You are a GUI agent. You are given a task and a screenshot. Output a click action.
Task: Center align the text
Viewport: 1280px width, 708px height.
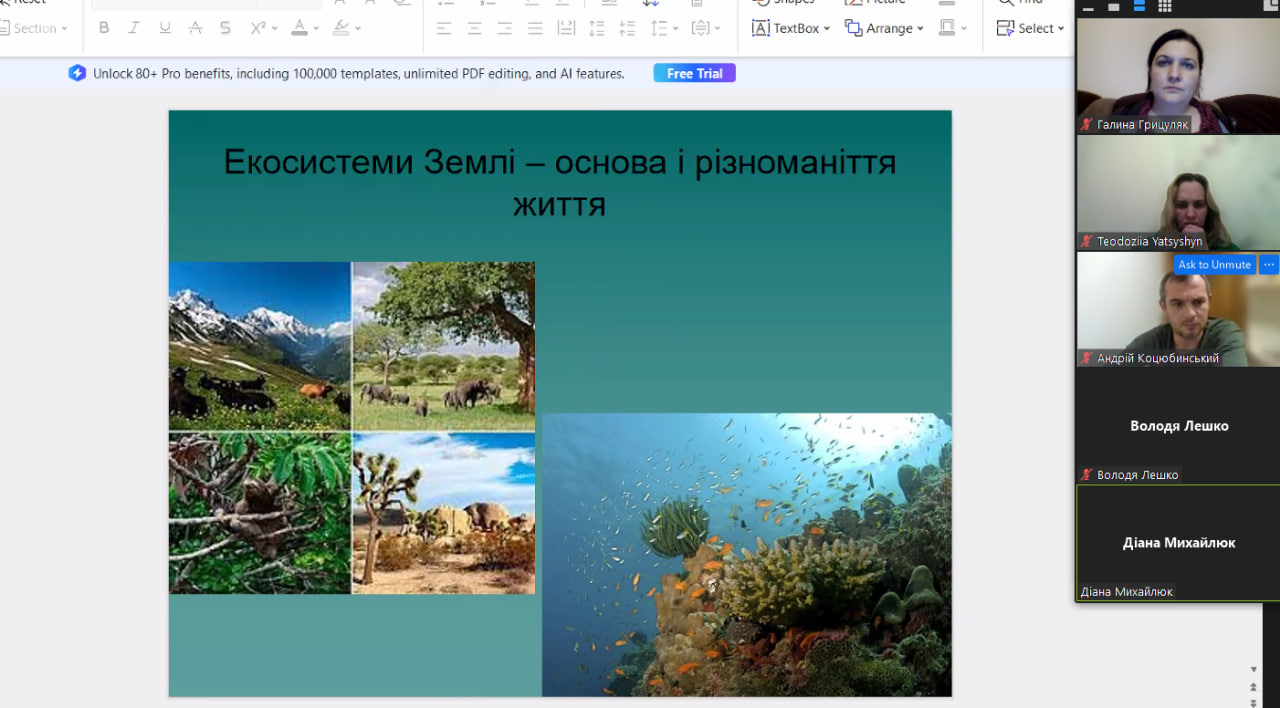pos(475,28)
